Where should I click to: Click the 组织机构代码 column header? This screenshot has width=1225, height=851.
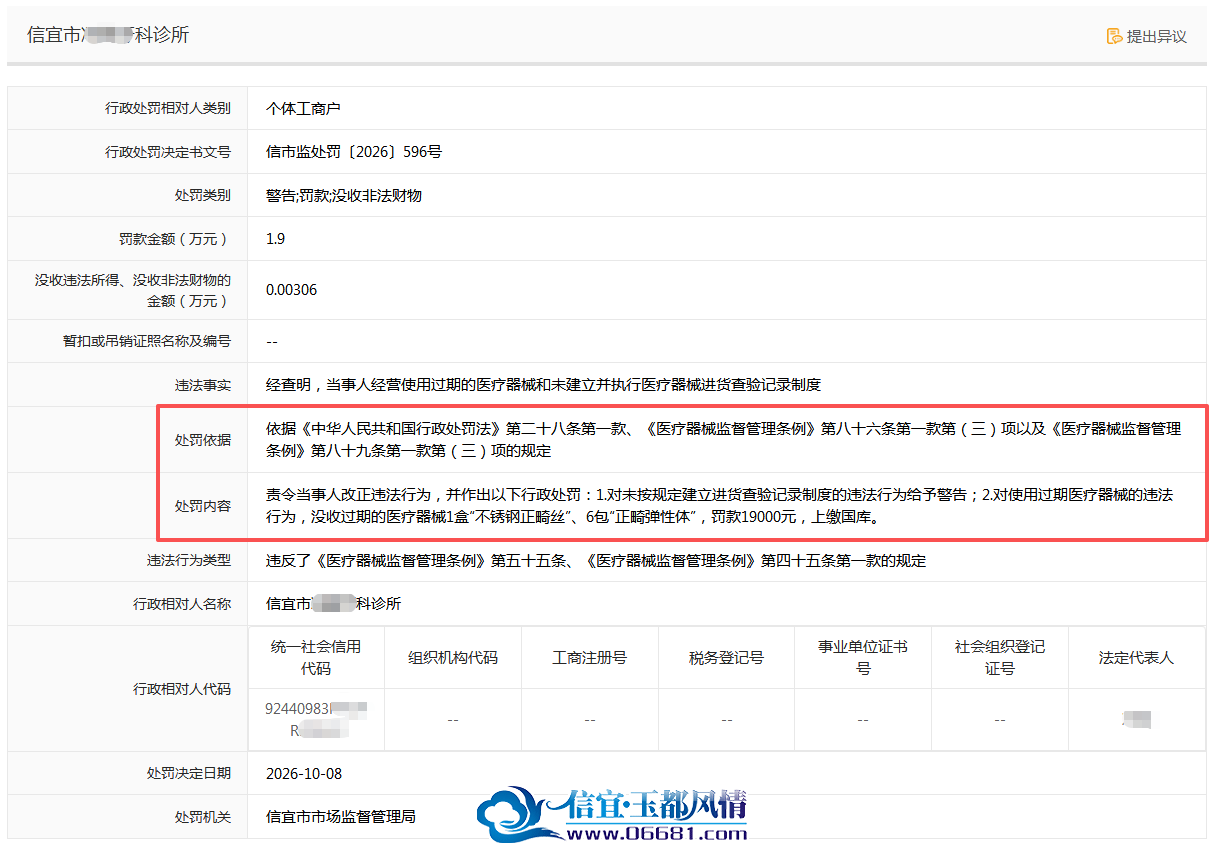453,657
